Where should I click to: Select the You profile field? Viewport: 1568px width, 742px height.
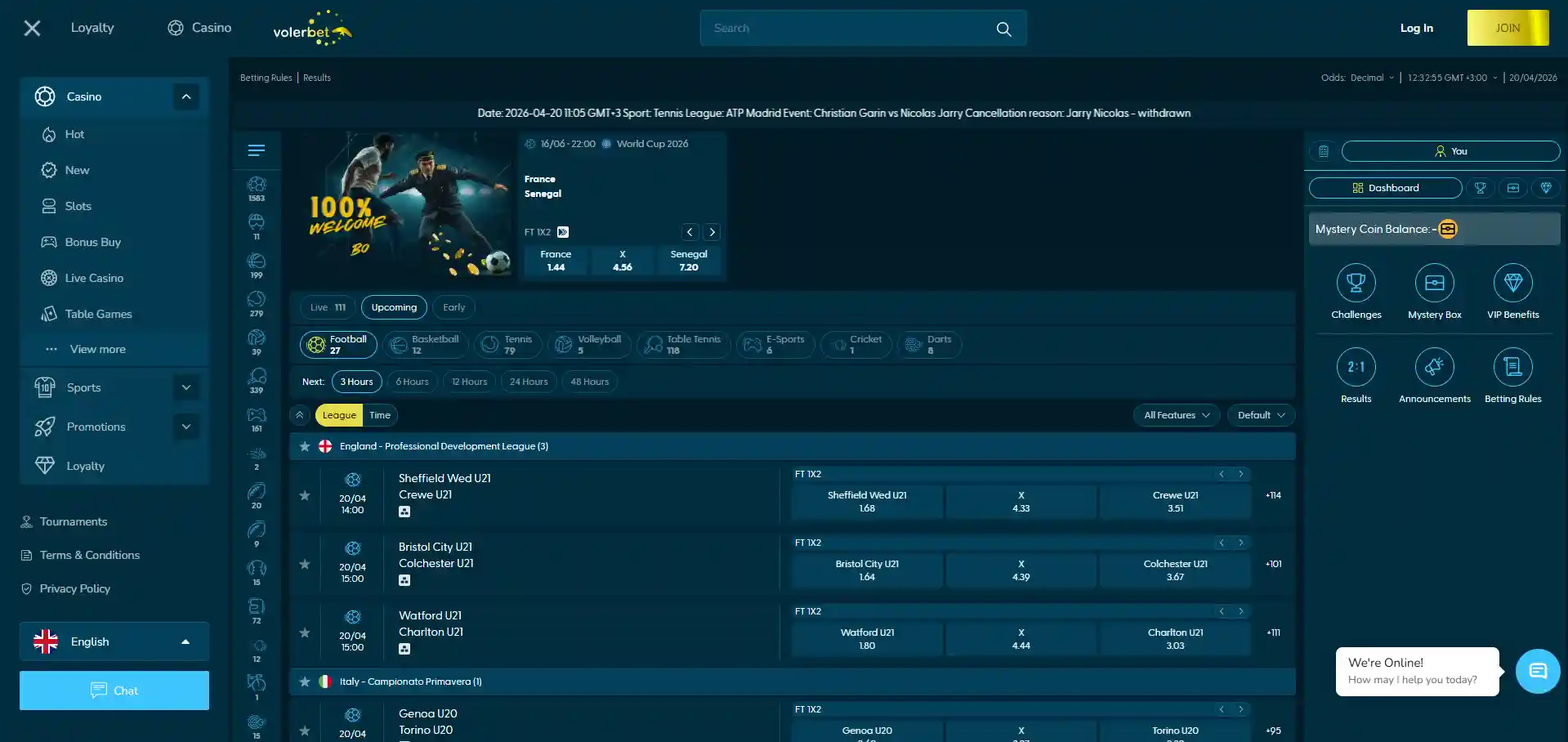pyautogui.click(x=1450, y=151)
